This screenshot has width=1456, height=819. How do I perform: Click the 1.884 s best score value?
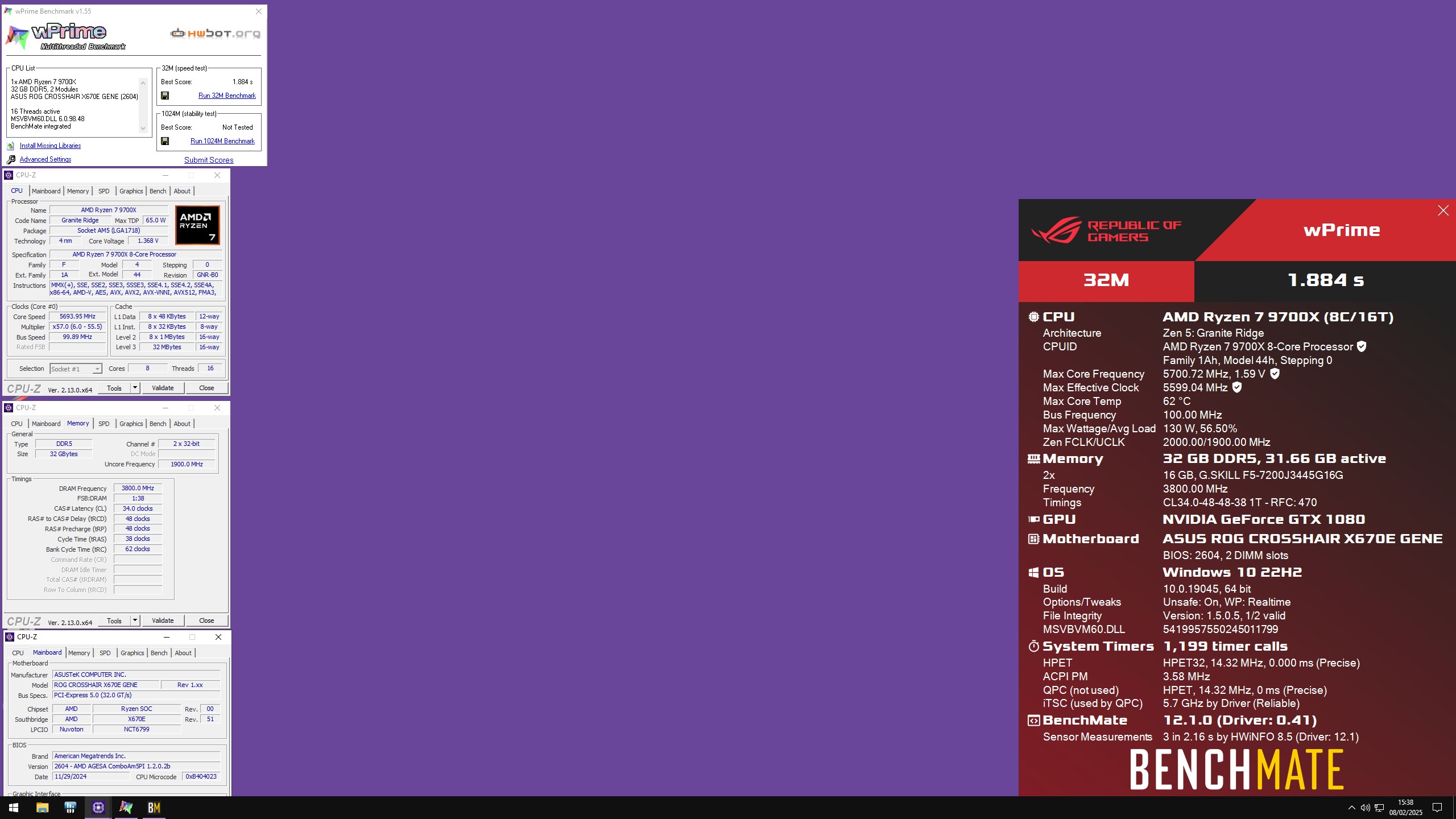[x=243, y=82]
